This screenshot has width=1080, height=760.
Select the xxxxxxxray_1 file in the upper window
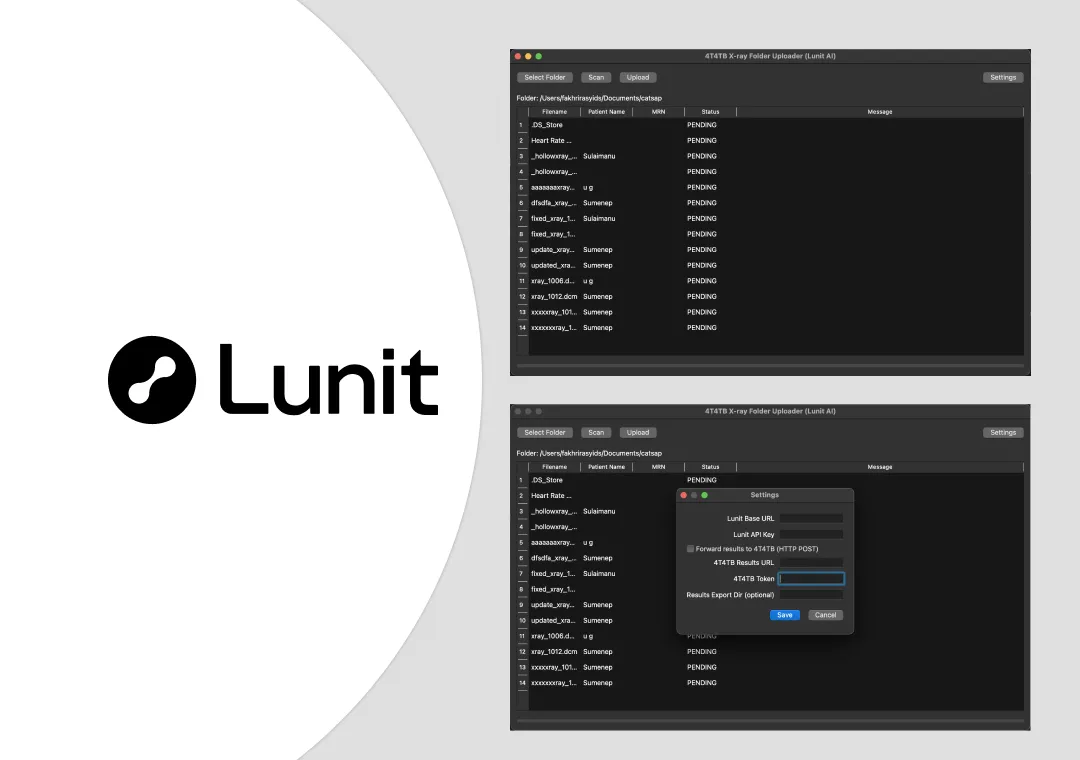click(770, 328)
